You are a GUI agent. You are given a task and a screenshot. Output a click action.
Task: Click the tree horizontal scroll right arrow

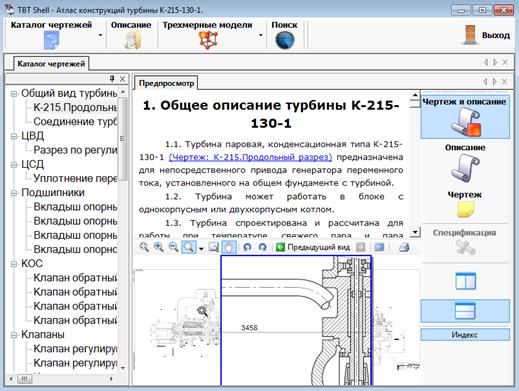point(111,379)
